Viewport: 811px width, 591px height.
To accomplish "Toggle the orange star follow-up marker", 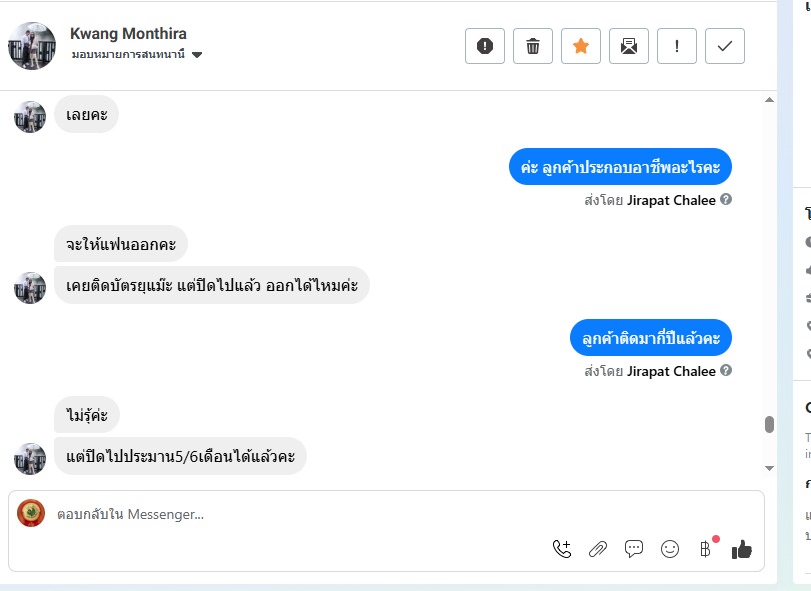I will click(x=581, y=46).
